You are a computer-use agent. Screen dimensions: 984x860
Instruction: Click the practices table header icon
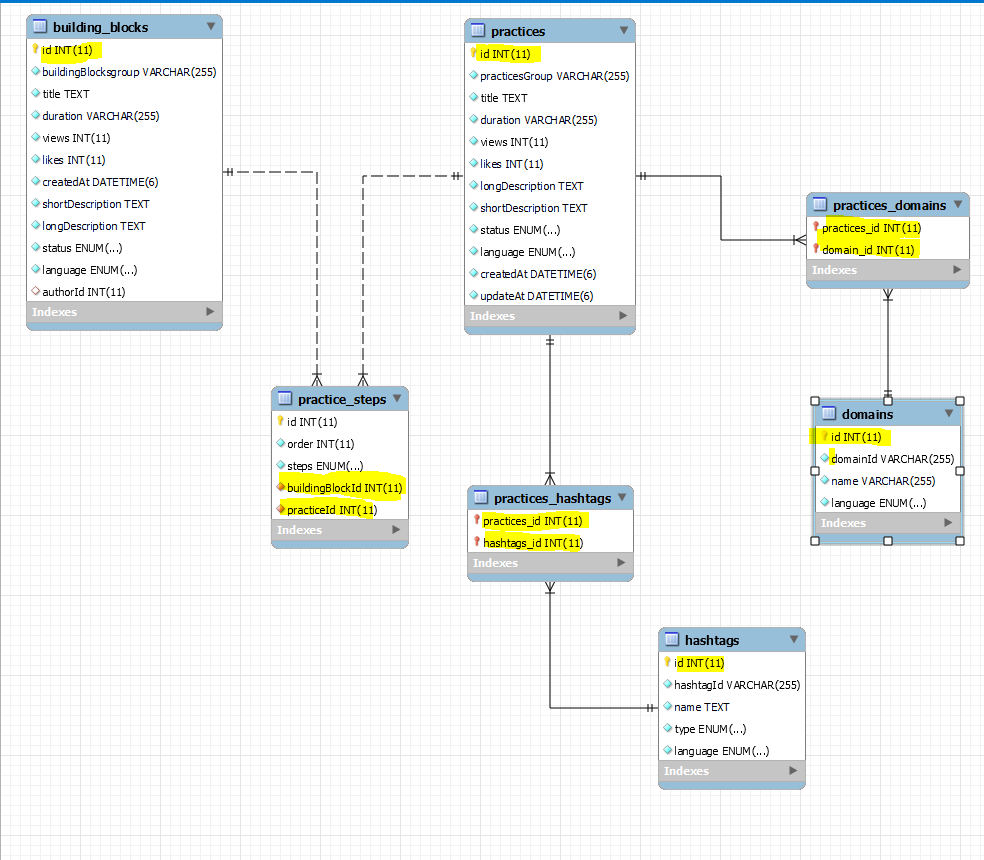pos(478,31)
